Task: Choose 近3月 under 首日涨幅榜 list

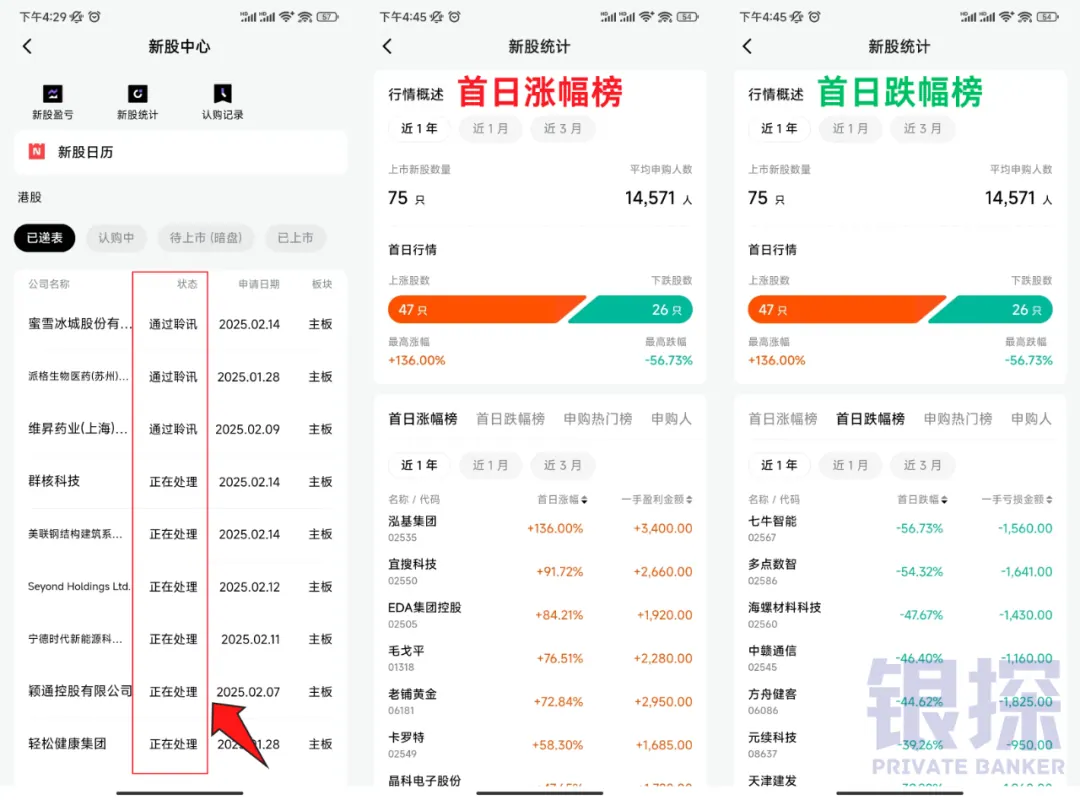Action: point(563,465)
